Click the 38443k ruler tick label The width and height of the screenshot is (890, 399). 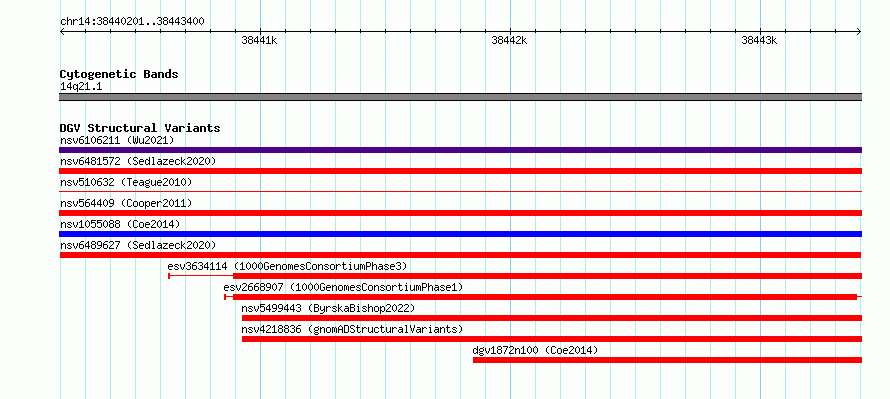point(759,40)
